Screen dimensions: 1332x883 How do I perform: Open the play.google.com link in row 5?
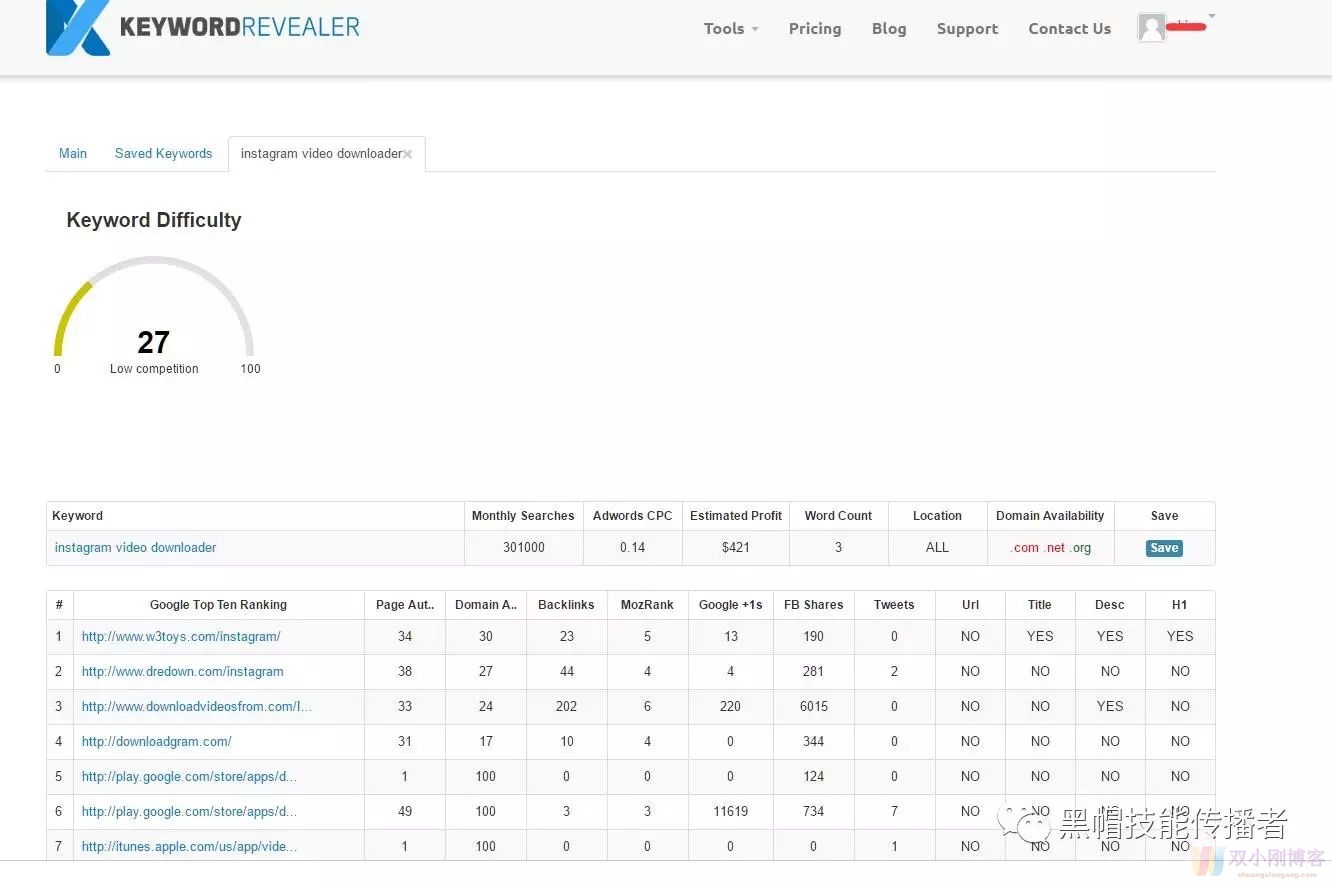point(189,777)
